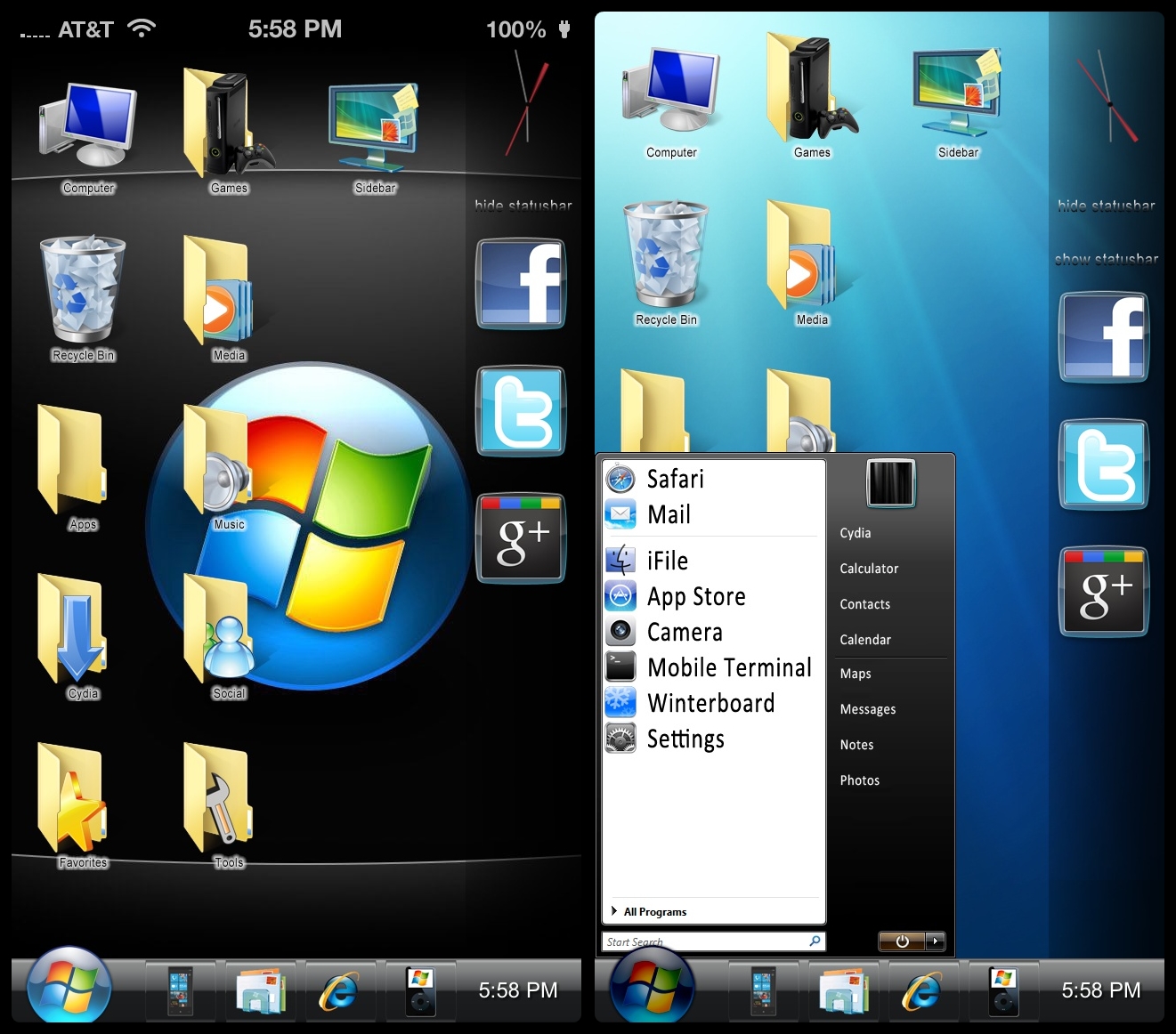Click the analog clock in the left screen

(526, 102)
